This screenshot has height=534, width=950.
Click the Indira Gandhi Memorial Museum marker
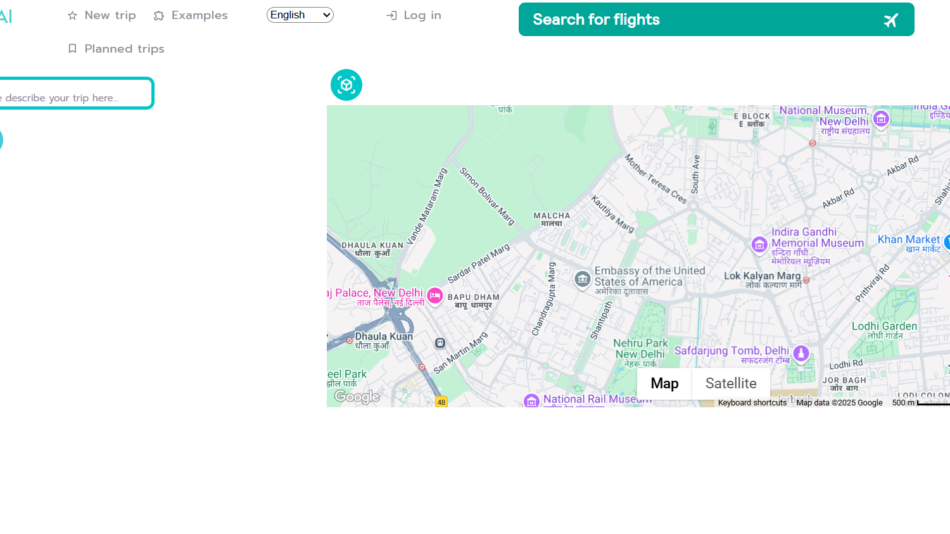(759, 244)
